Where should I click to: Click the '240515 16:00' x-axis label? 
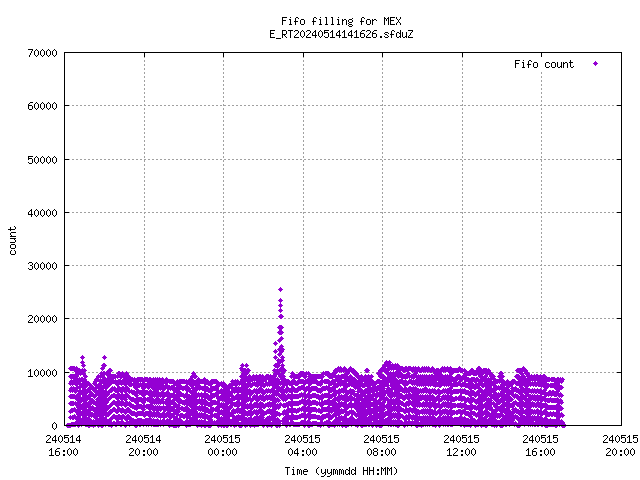click(541, 446)
